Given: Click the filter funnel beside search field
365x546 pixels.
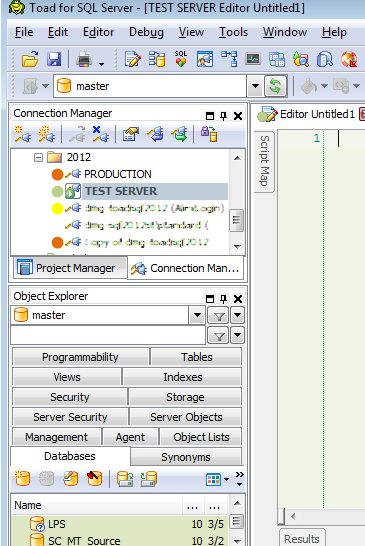Looking at the screenshot, I should point(218,336).
